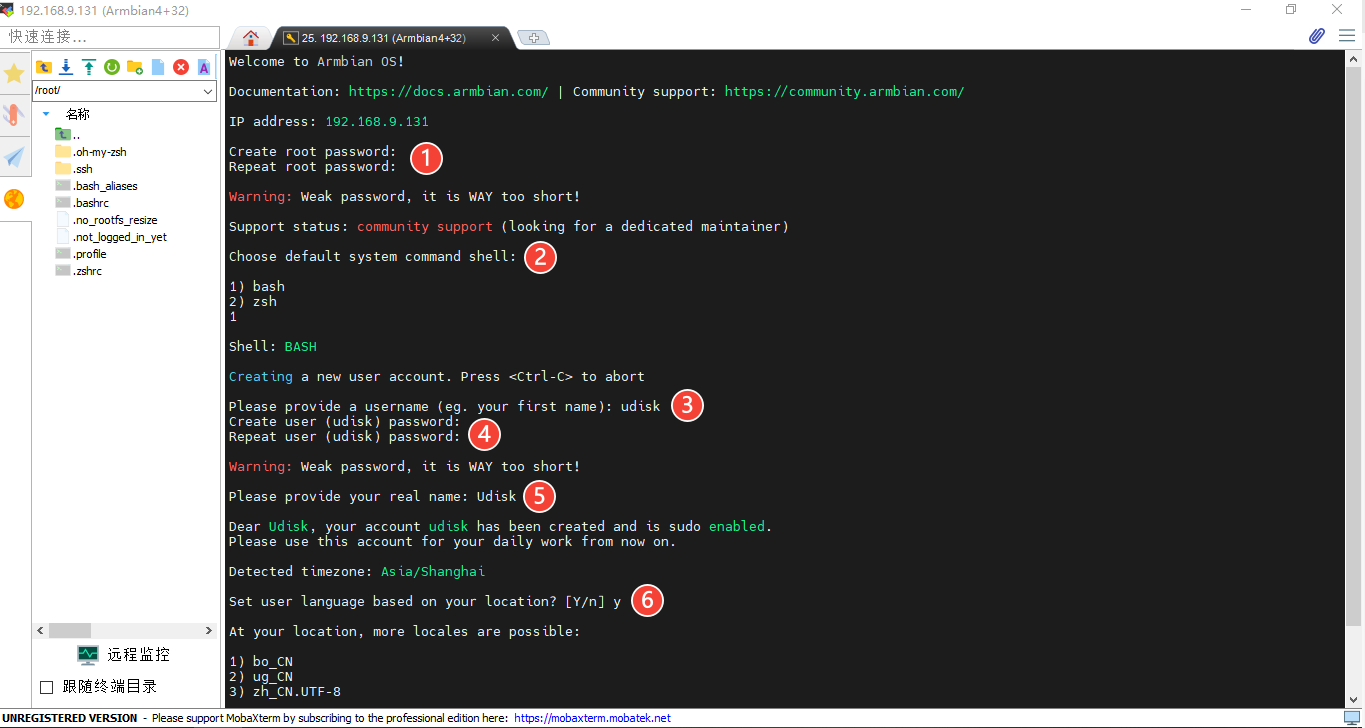Select the paper plane sidebar icon
This screenshot has height=728, width=1365.
(14, 157)
